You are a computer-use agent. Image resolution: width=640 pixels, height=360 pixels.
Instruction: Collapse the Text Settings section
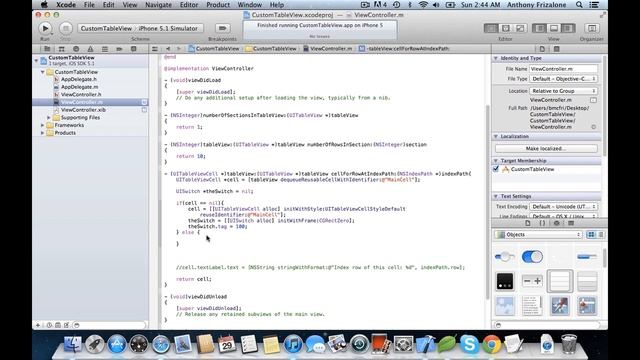[496, 196]
